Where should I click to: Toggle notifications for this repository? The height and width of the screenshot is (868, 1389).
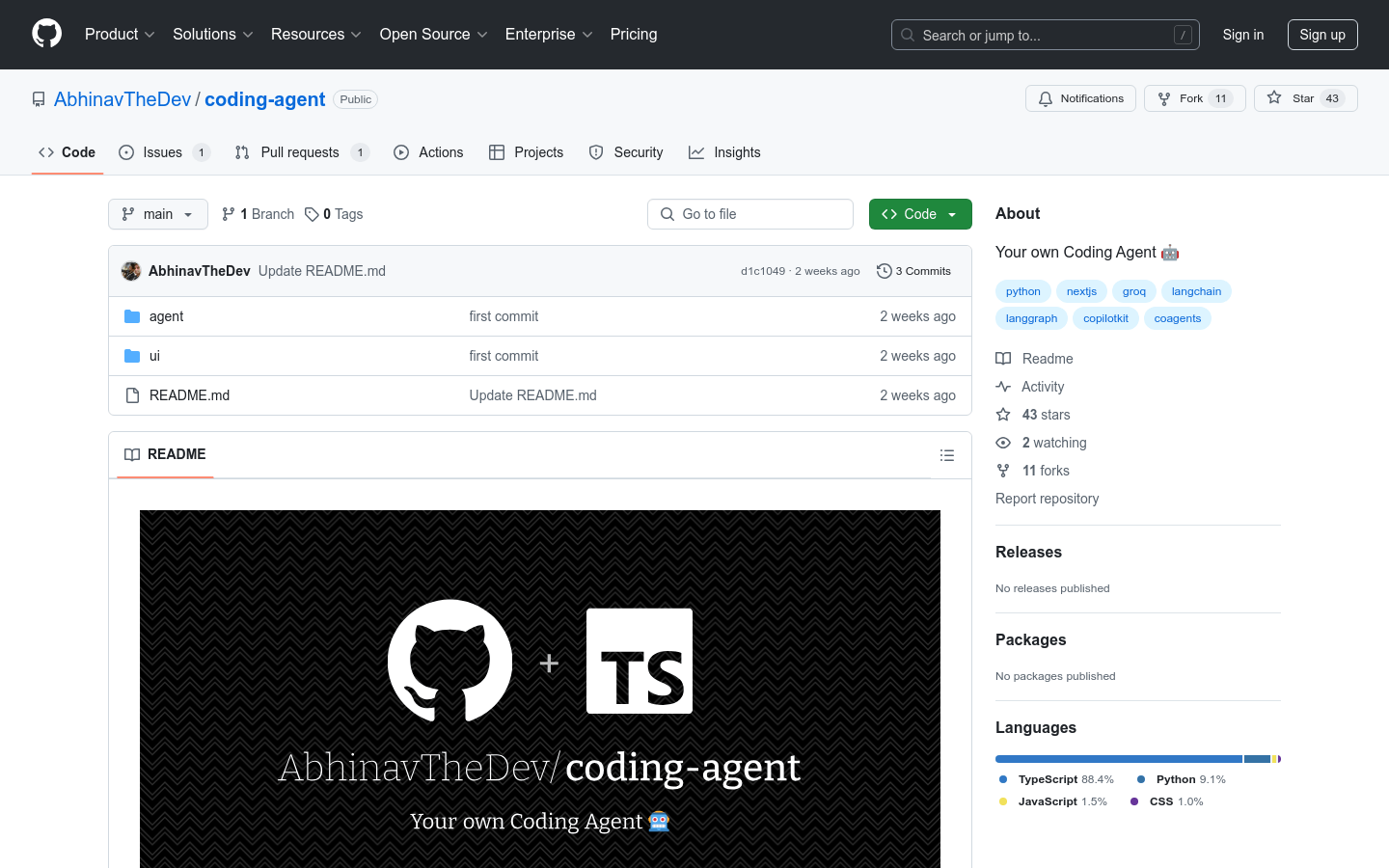[x=1080, y=97]
